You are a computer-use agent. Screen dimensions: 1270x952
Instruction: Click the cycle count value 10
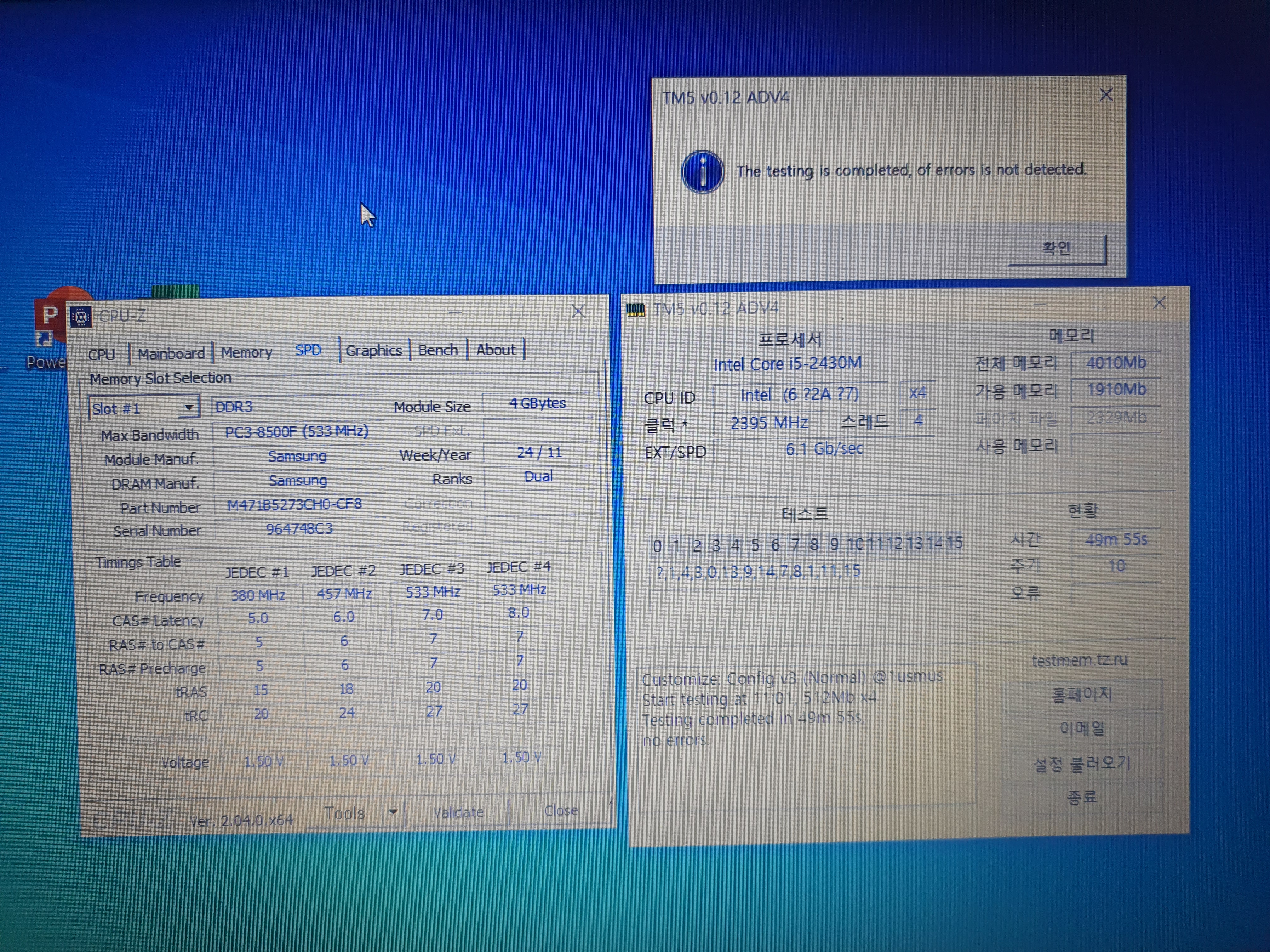pyautogui.click(x=1116, y=566)
